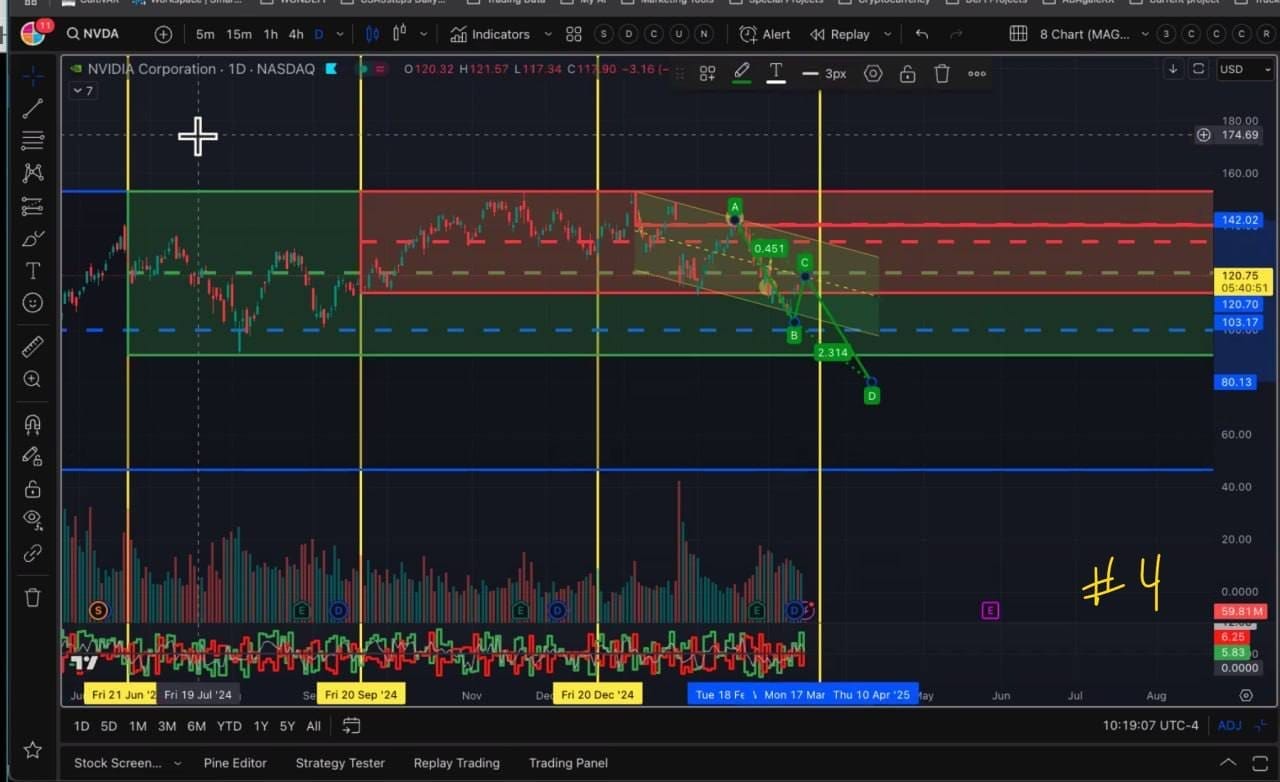
Task: Set date range to All
Action: pos(314,726)
